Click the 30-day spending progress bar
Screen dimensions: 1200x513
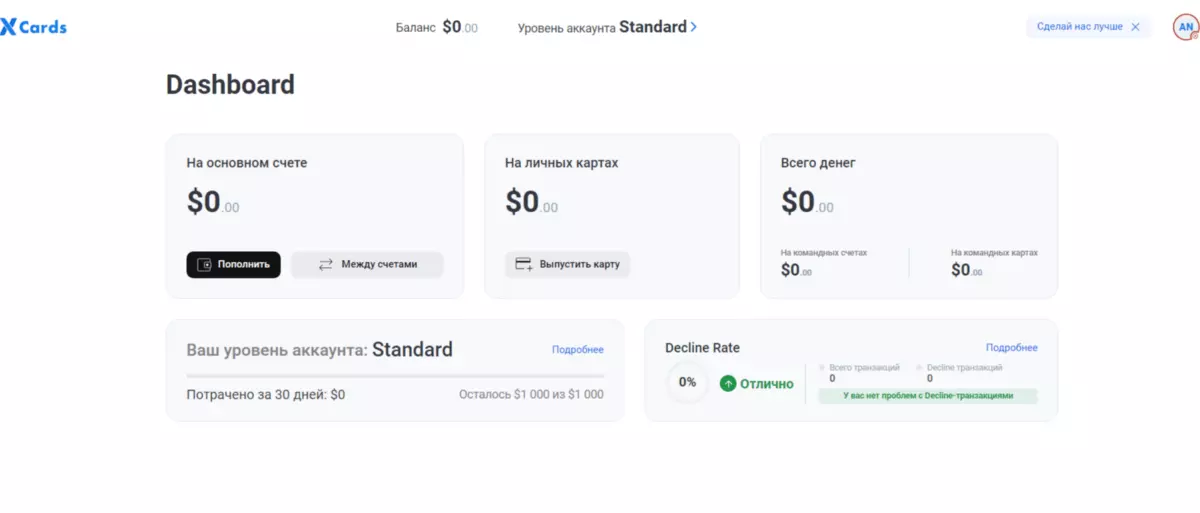(x=395, y=376)
